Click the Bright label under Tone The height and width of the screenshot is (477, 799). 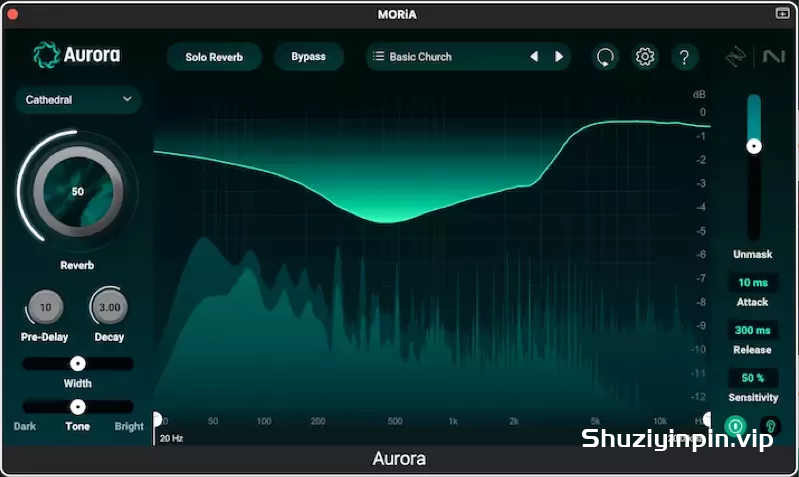pos(129,426)
